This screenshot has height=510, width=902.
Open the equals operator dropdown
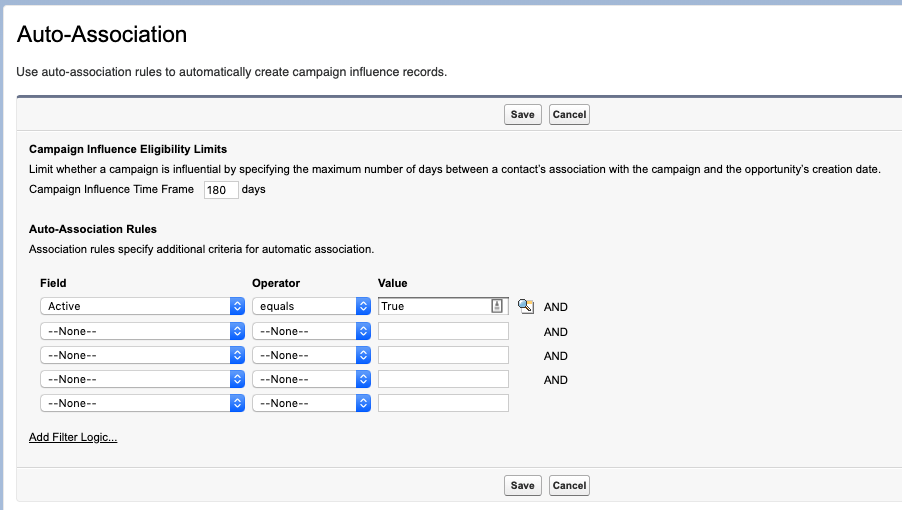tap(311, 306)
